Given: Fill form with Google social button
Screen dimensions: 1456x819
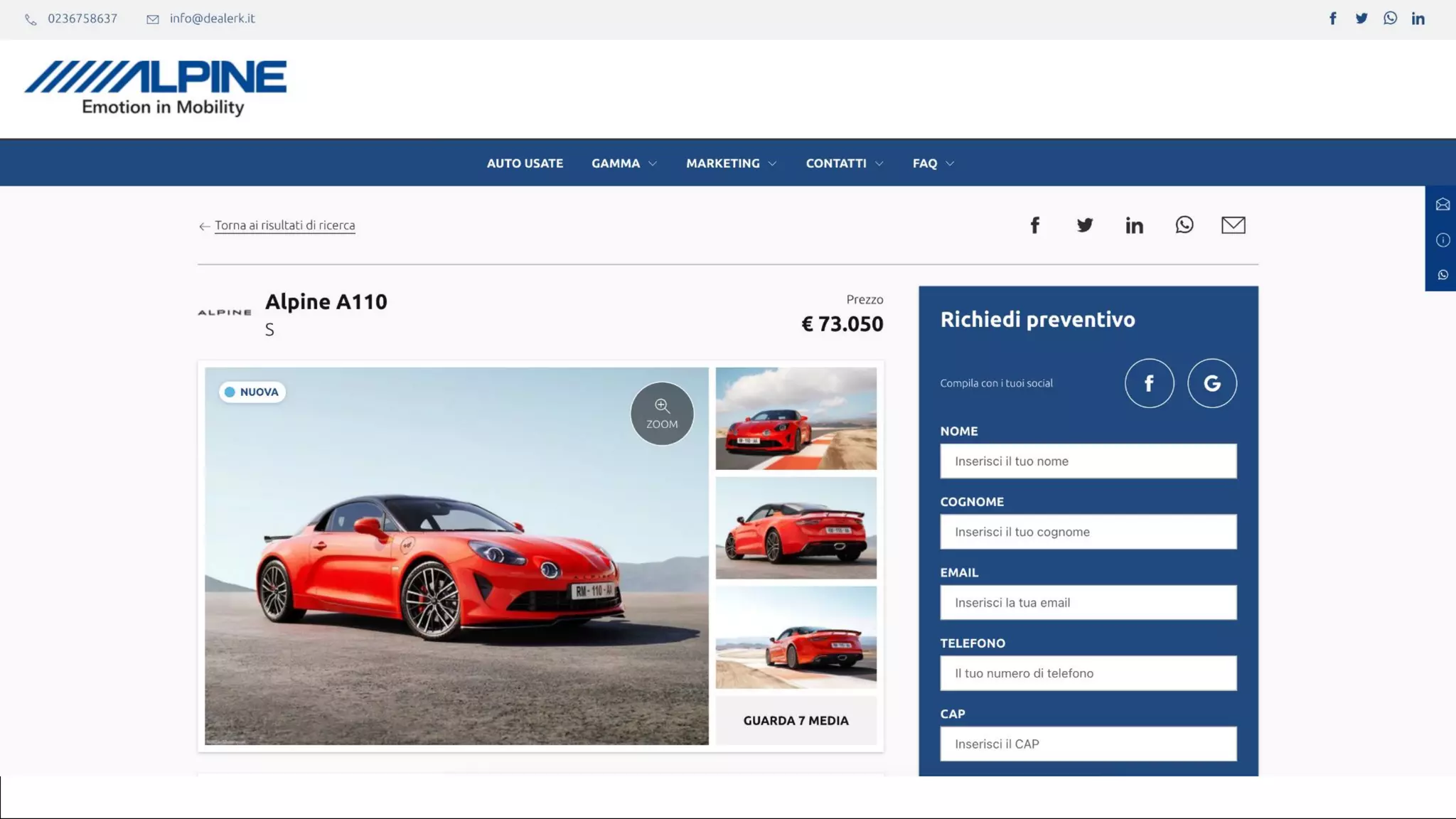Looking at the screenshot, I should pos(1211,383).
